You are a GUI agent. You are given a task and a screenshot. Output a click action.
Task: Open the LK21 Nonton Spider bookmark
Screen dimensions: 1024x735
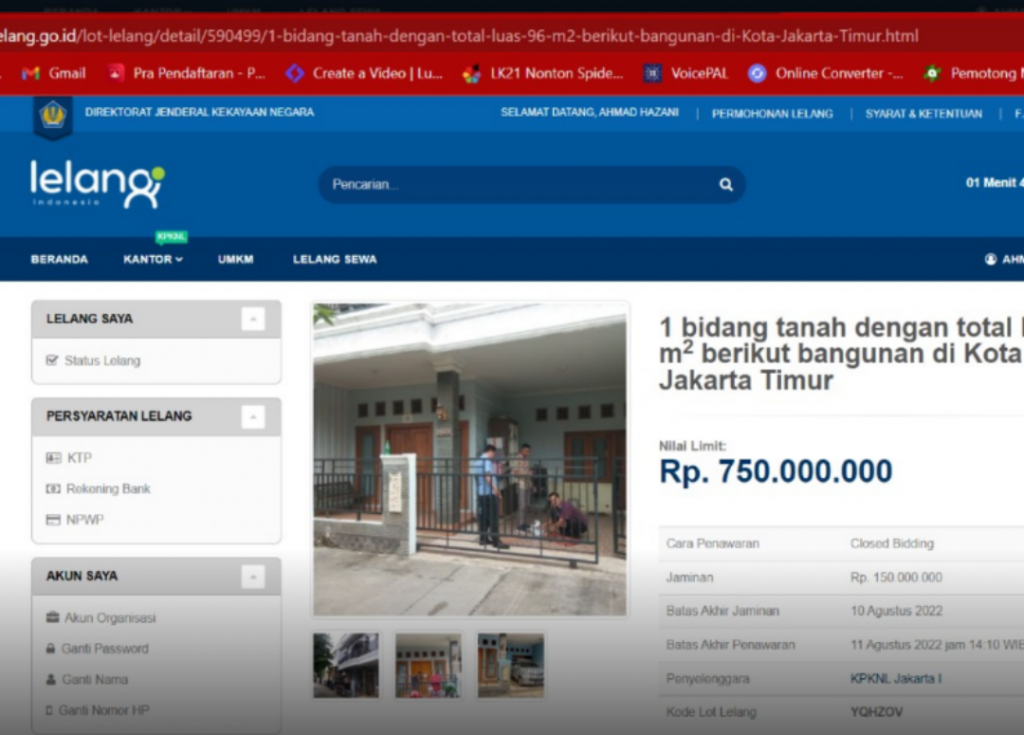point(543,73)
